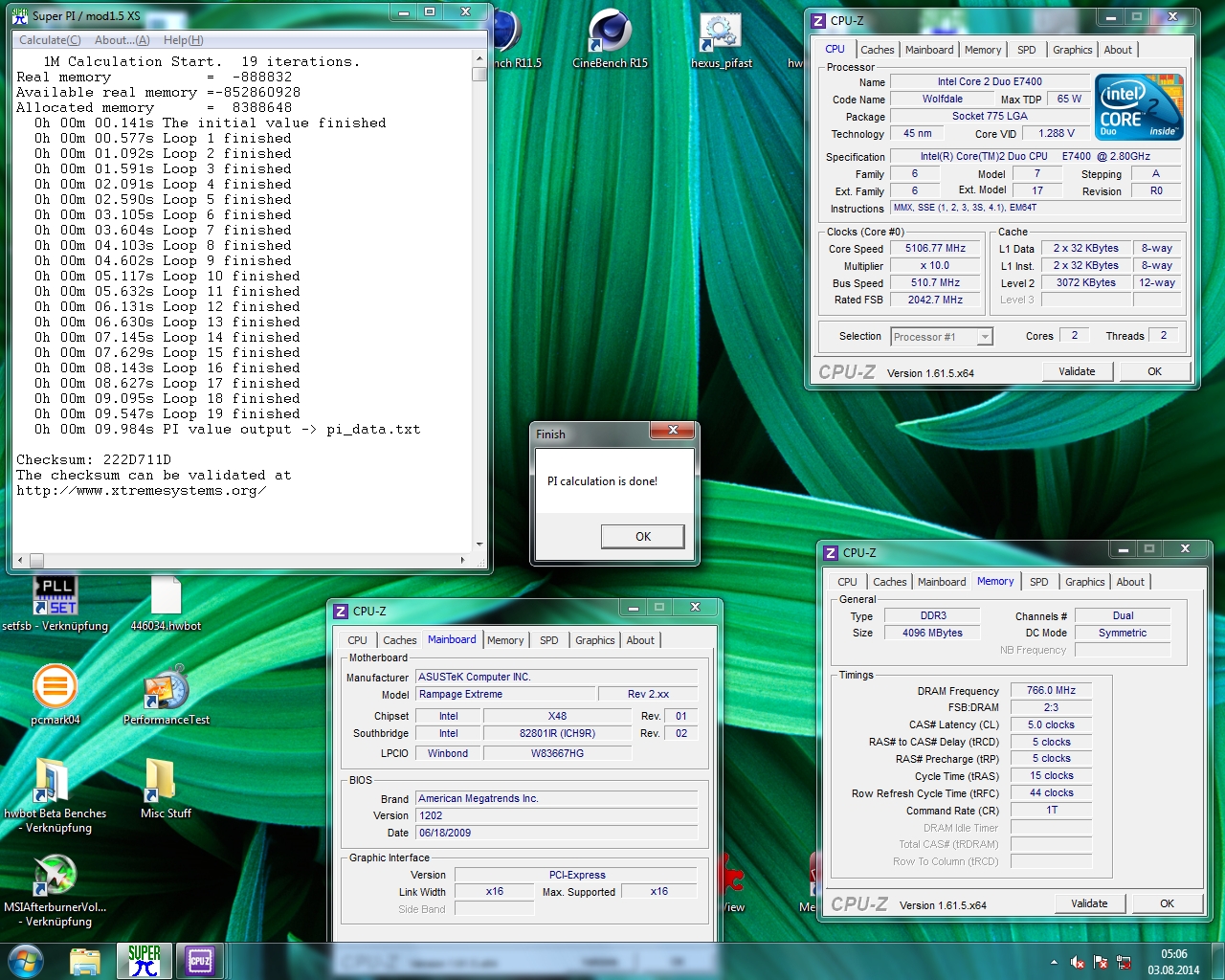
Task: Switch to SPD tab in top CPU-Z window
Action: pyautogui.click(x=1026, y=50)
